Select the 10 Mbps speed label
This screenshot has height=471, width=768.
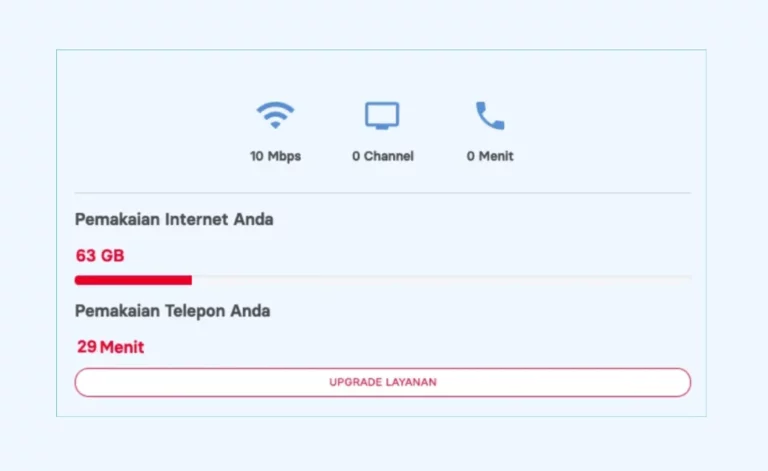[x=275, y=156]
